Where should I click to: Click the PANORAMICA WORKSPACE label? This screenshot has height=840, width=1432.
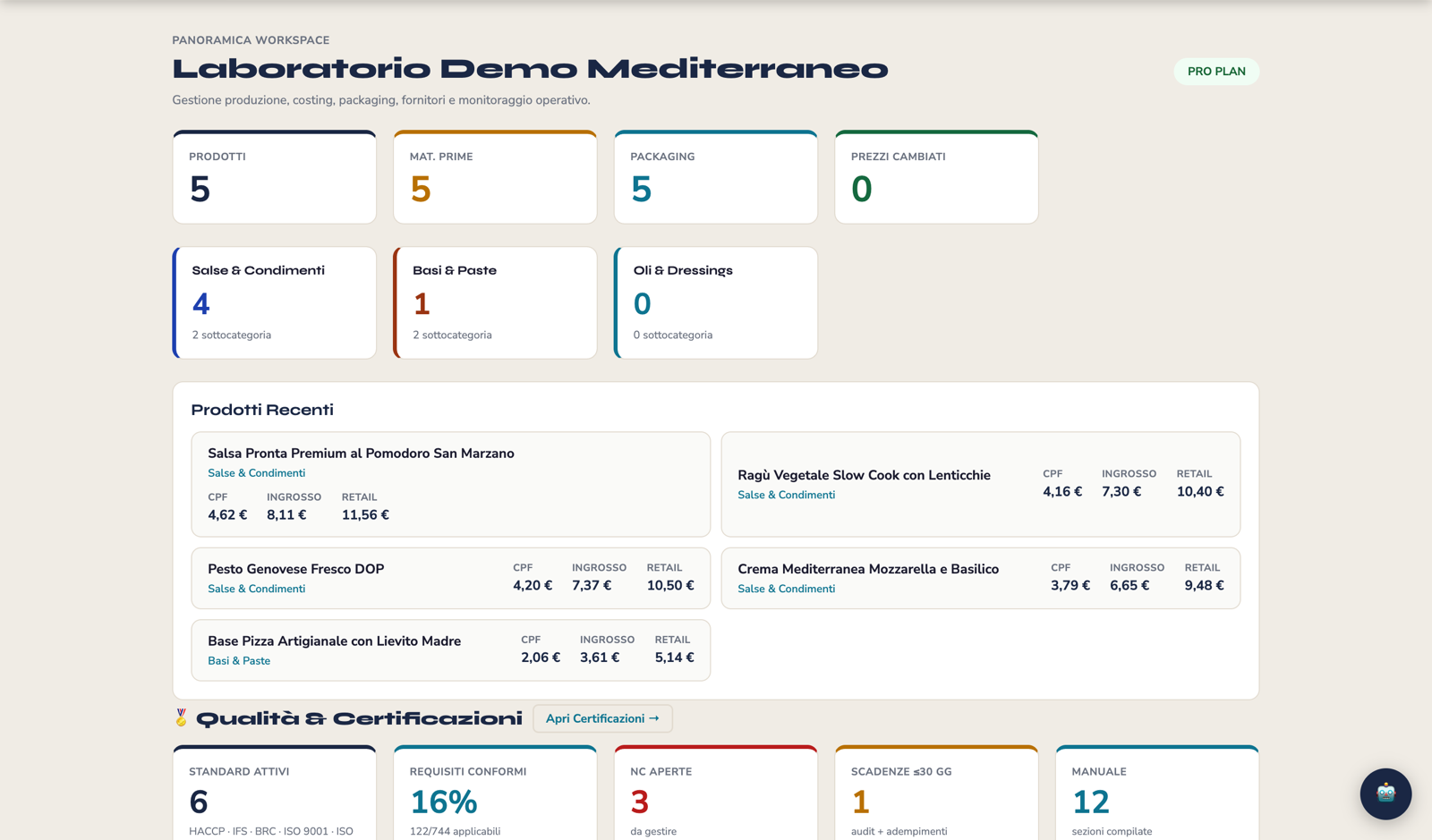251,40
